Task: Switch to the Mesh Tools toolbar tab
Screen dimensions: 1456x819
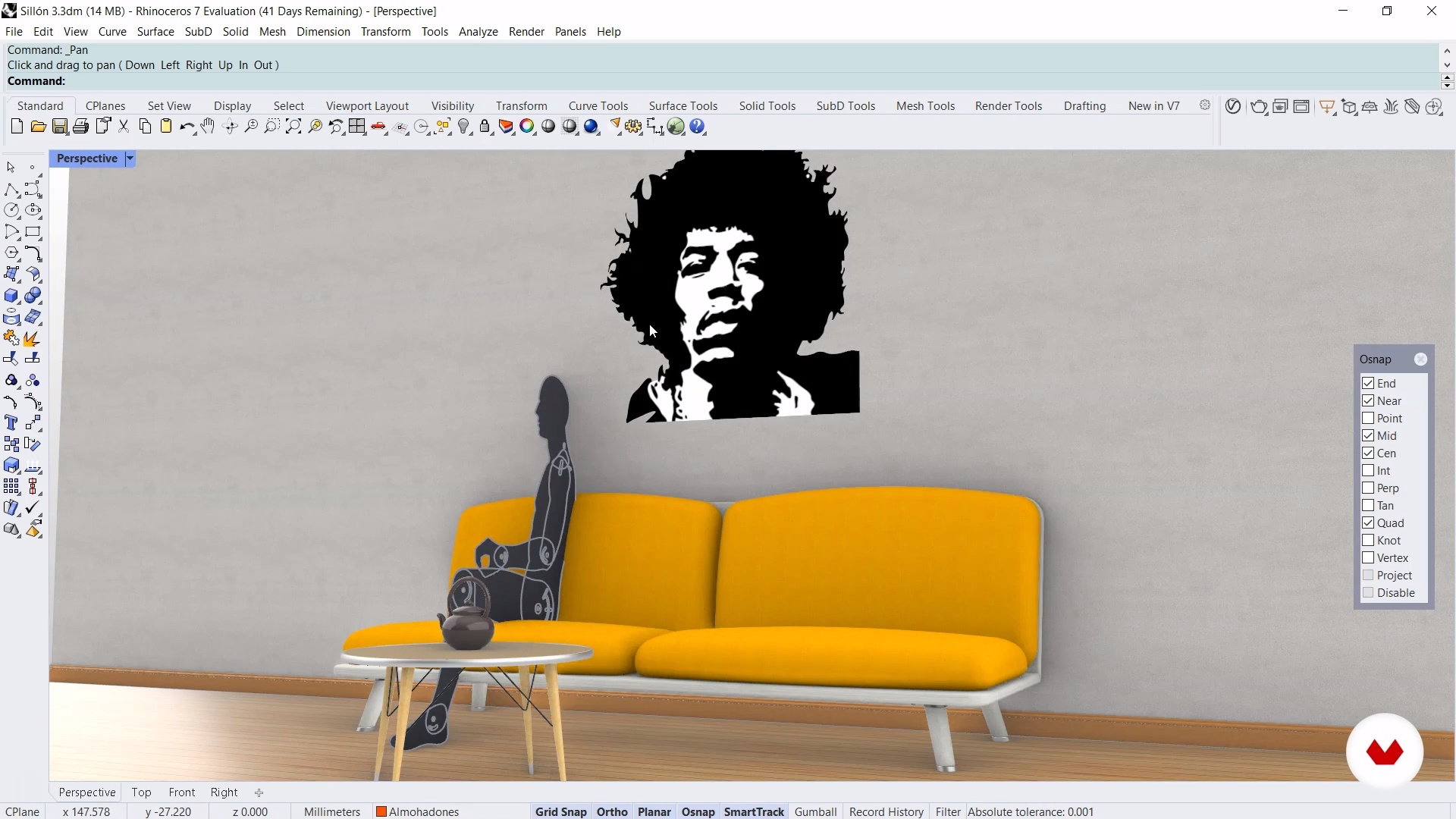Action: [925, 106]
